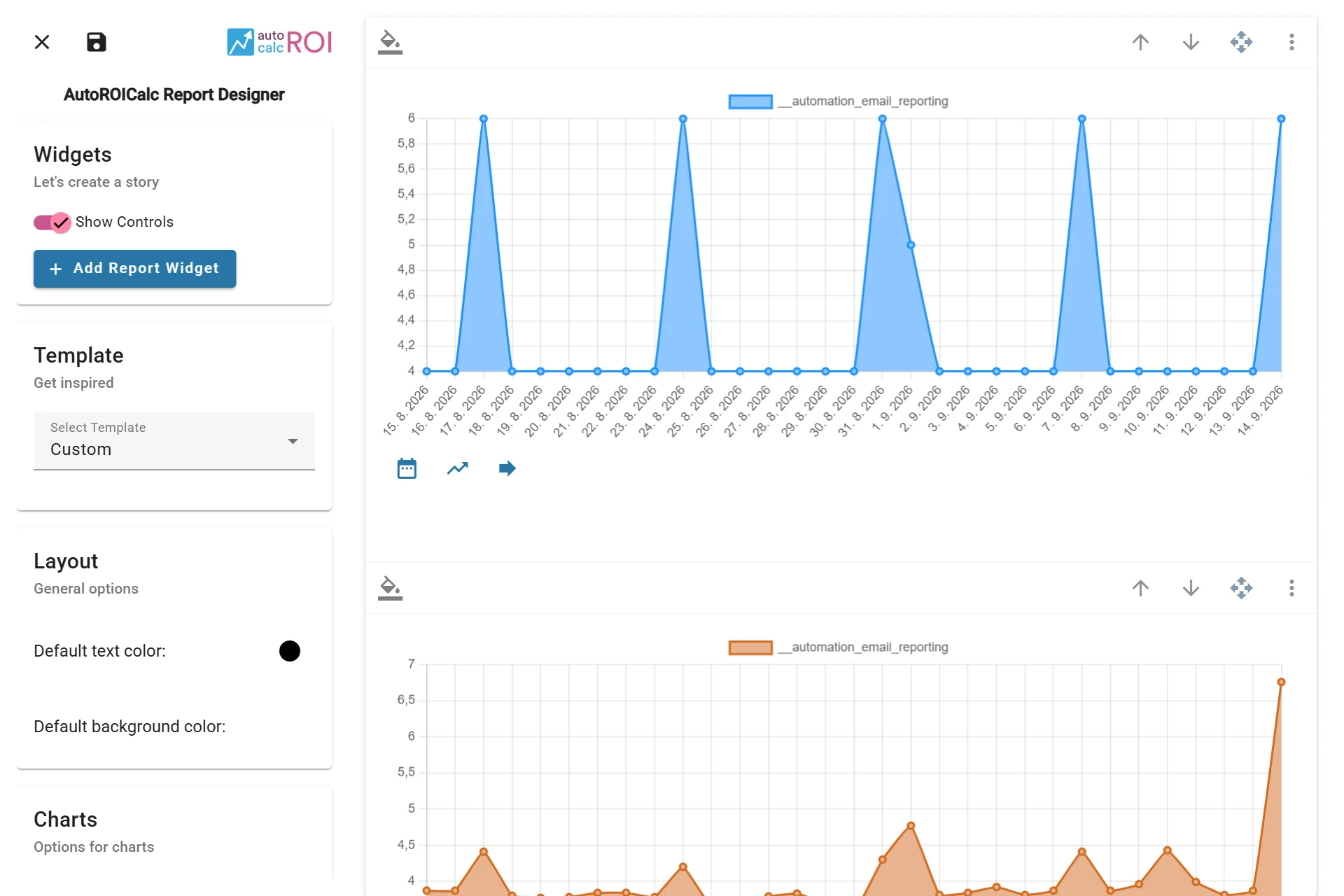Toggle blue __automation_email_reporting legend entry
Screen dimensions: 1344x896
click(839, 101)
